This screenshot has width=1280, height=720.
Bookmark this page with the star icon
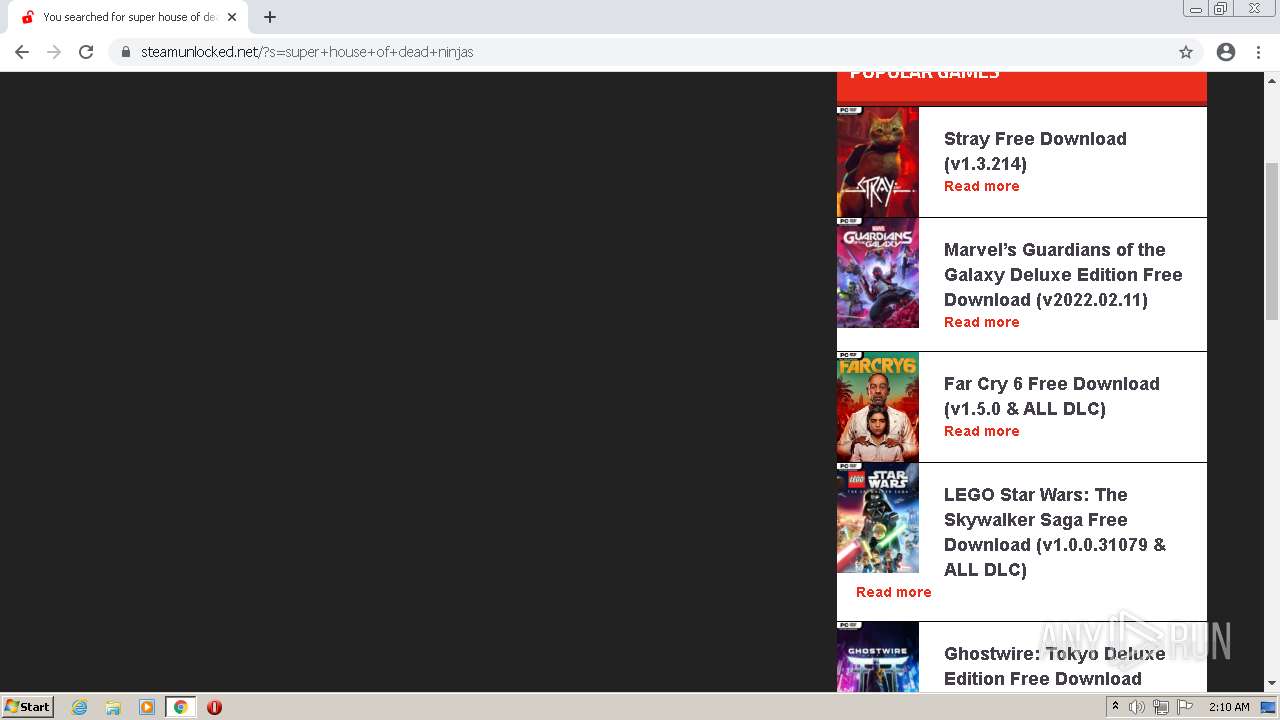[1186, 52]
